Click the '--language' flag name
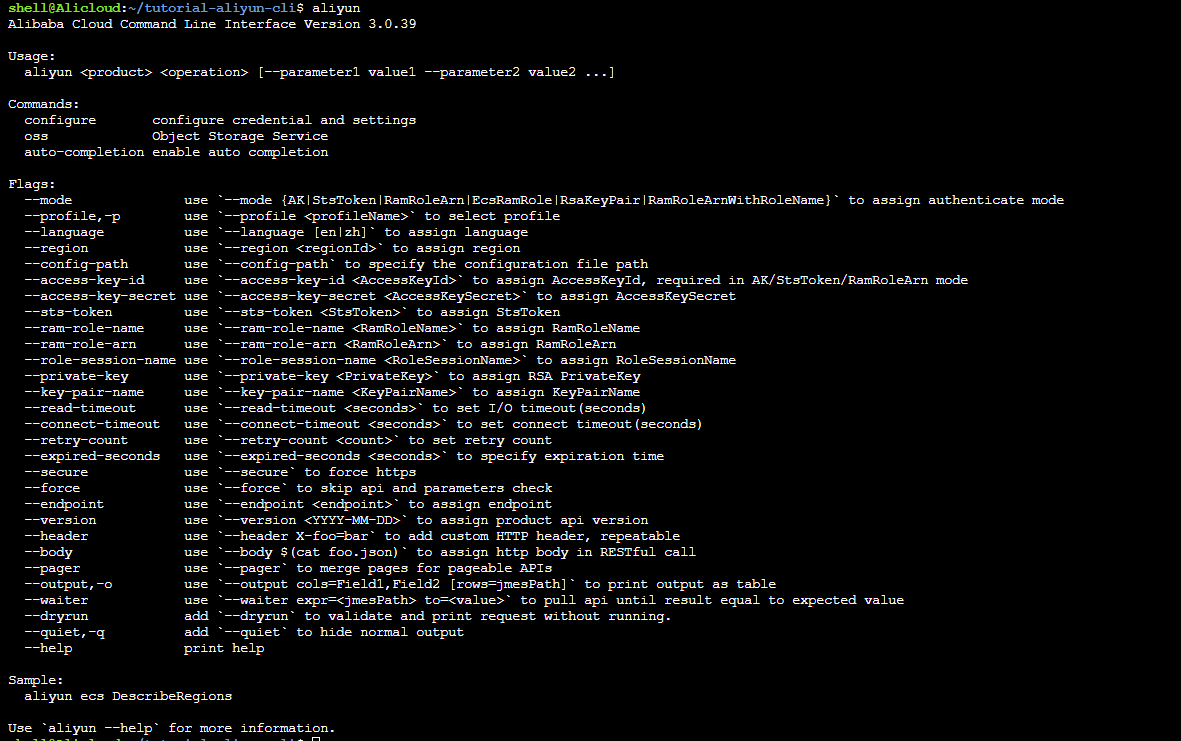This screenshot has height=741, width=1181. click(x=64, y=232)
